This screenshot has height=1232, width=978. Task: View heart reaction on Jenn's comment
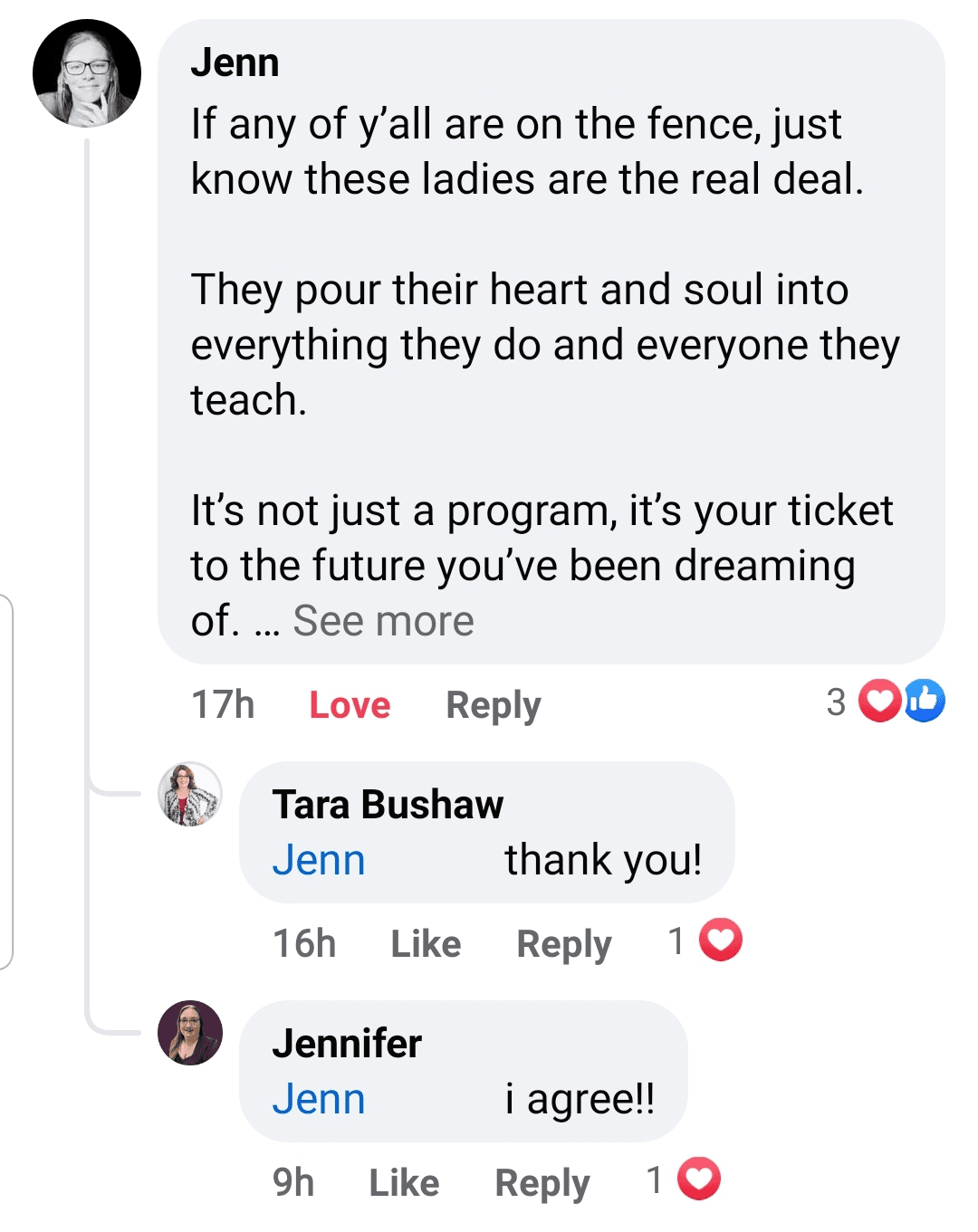tap(878, 701)
